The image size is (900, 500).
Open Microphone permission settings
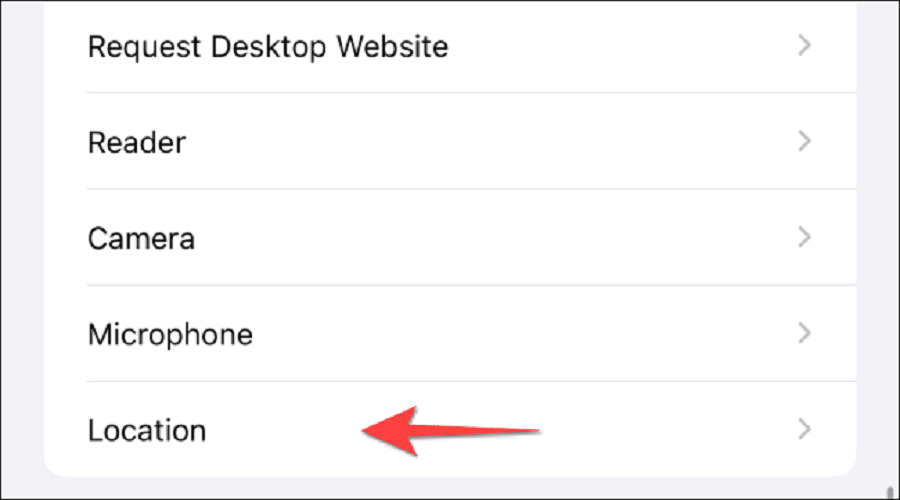[x=450, y=334]
